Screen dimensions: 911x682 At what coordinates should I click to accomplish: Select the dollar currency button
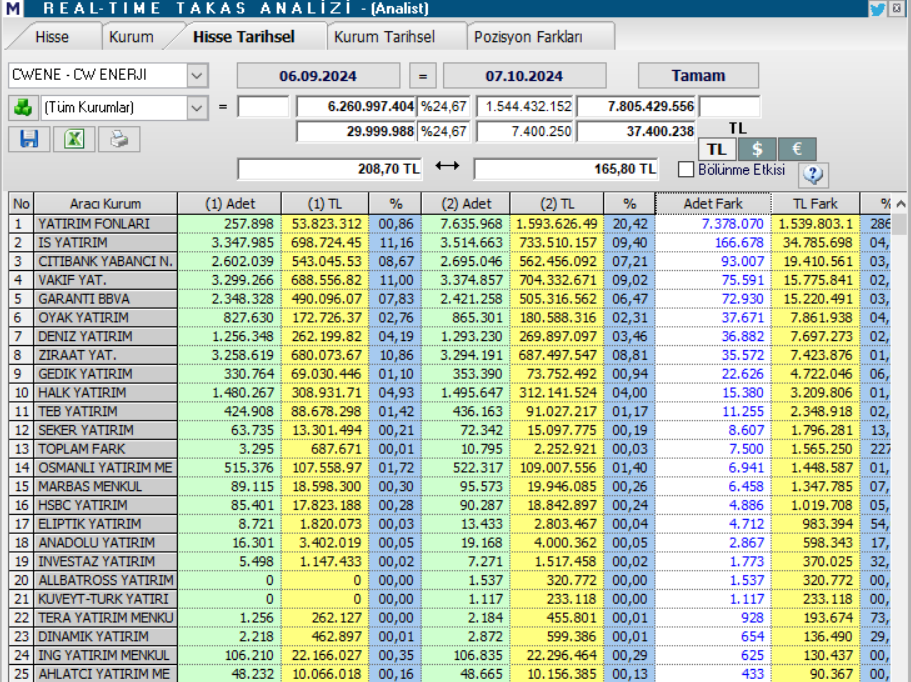[757, 148]
